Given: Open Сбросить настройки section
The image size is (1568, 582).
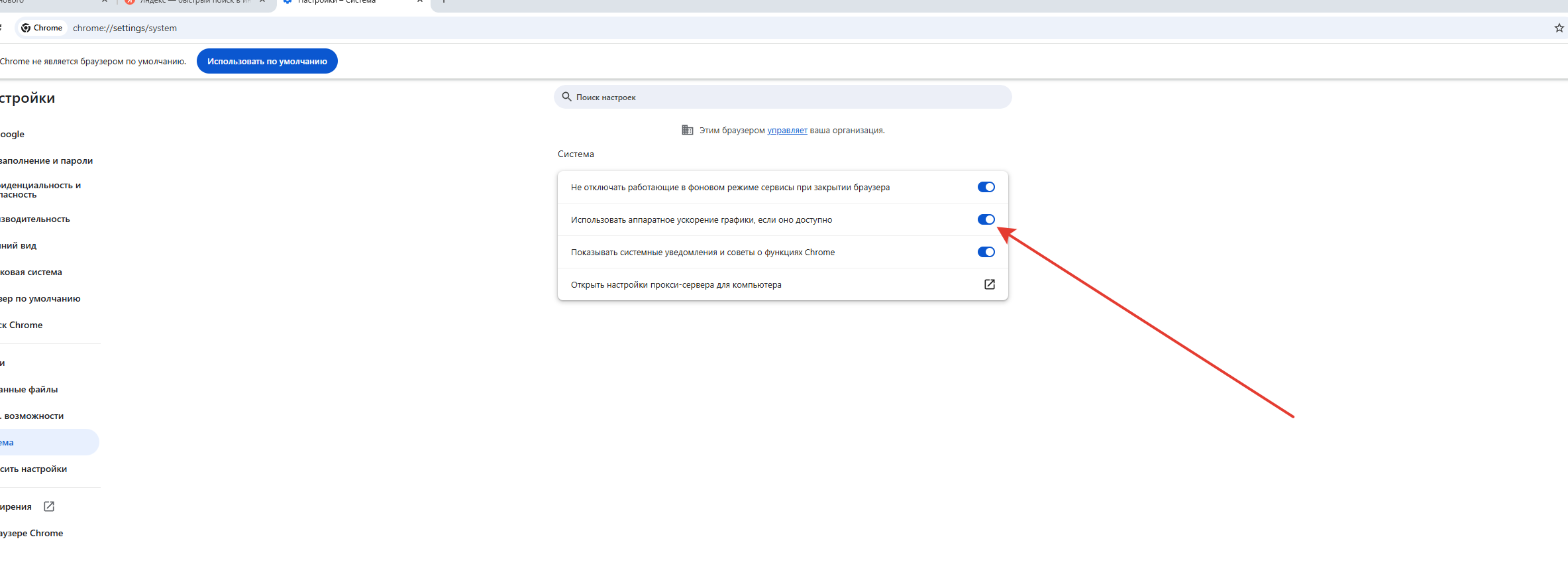Looking at the screenshot, I should pos(34,469).
